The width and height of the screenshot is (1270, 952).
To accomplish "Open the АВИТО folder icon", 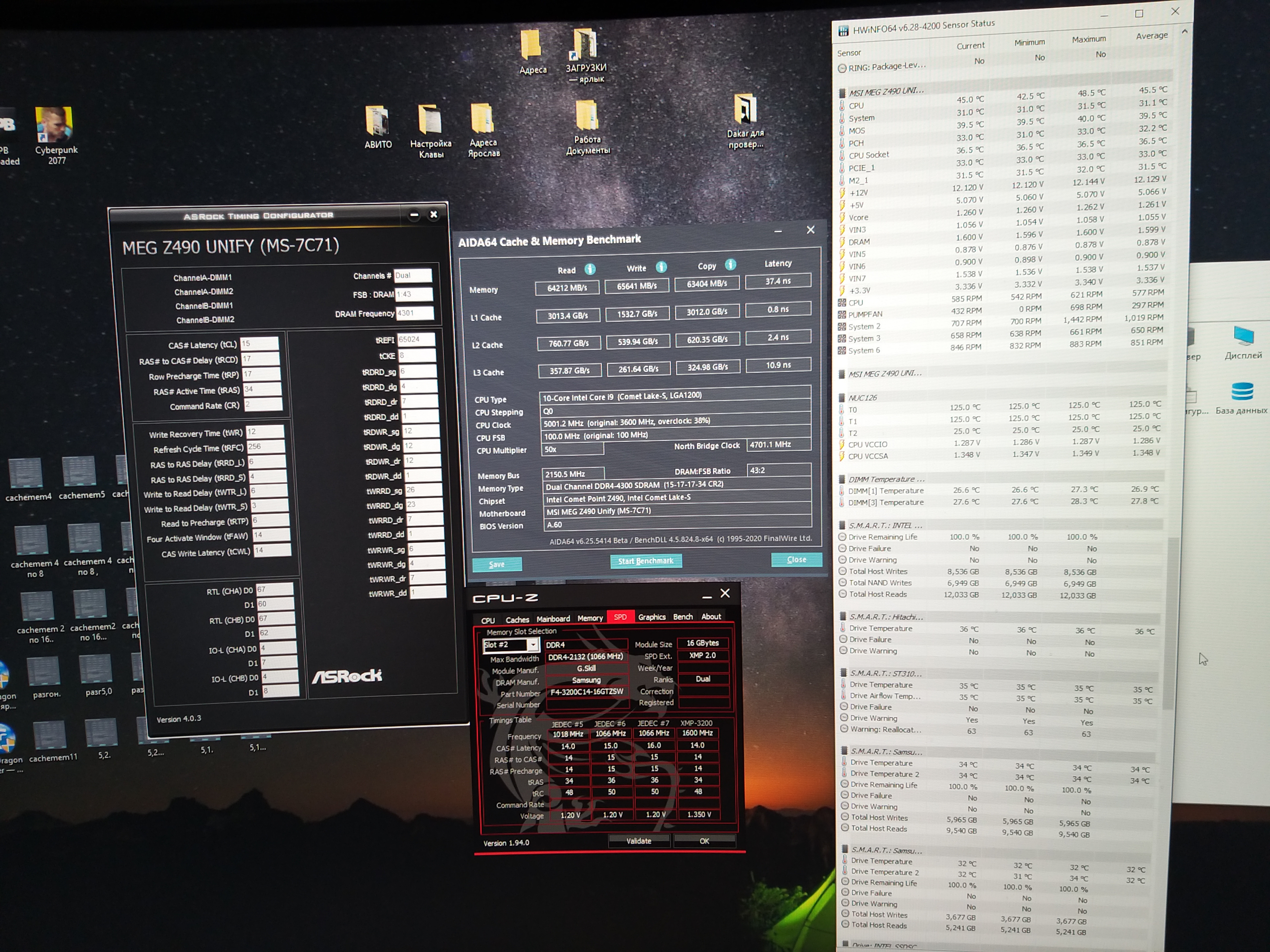I will point(377,121).
